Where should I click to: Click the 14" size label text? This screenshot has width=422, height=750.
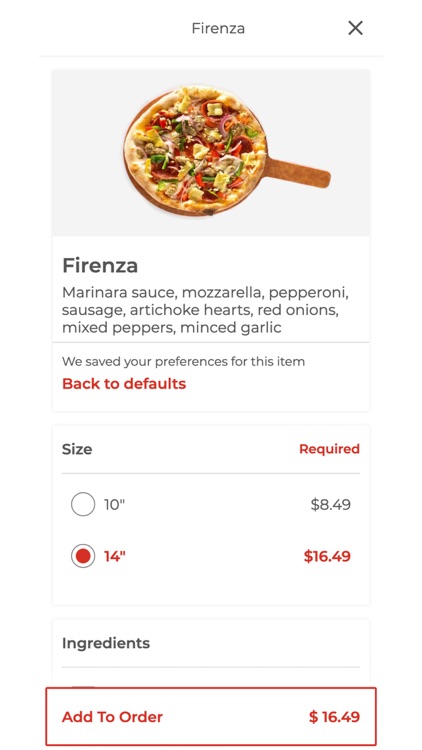tap(114, 556)
